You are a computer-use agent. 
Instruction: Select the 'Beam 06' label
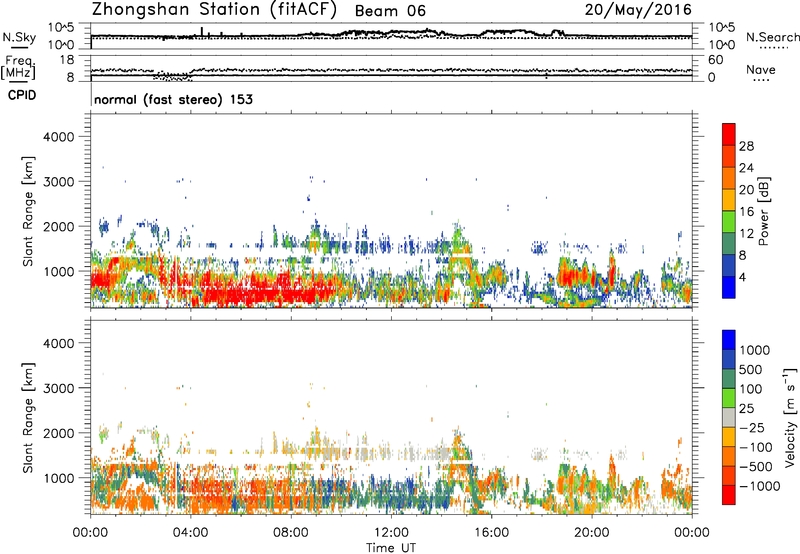[x=390, y=11]
